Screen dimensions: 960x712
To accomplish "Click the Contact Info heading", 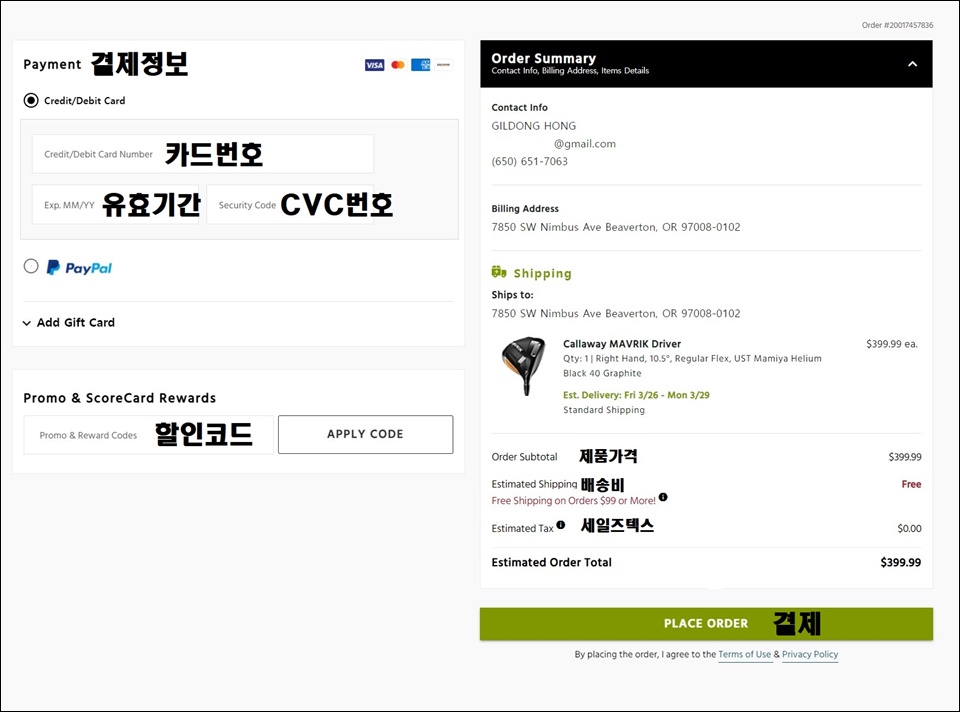I will (519, 108).
